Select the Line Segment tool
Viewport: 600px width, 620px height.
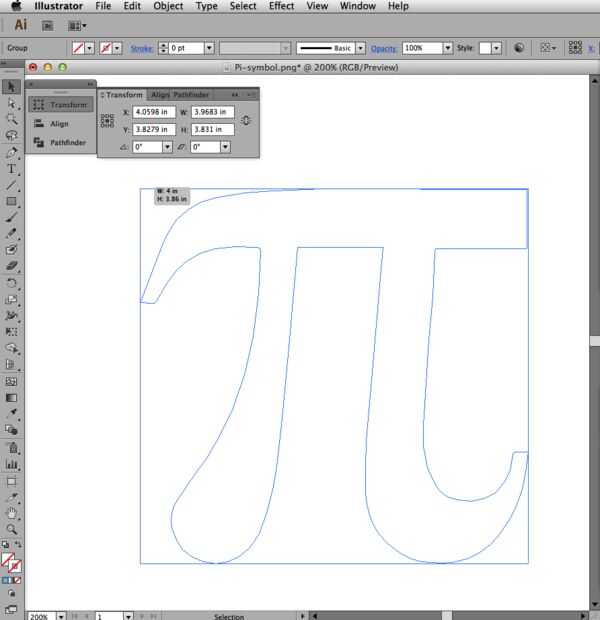pos(11,185)
